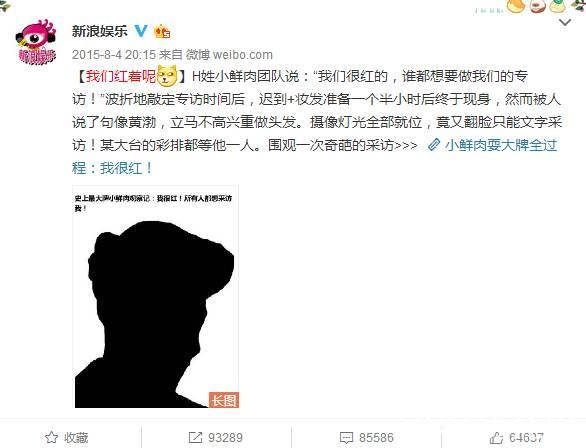Image resolution: width=586 pixels, height=448 pixels.
Task: Click the doge emoji in headline
Action: coord(167,75)
